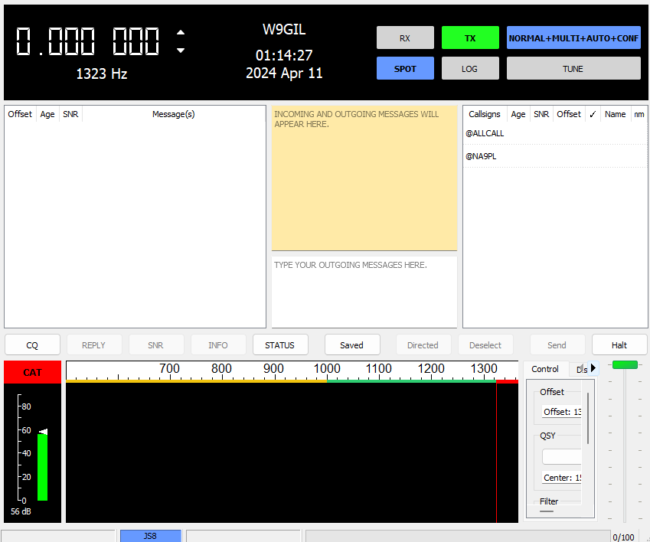Toggle the SPOT button
The height and width of the screenshot is (542, 650).
pos(405,69)
